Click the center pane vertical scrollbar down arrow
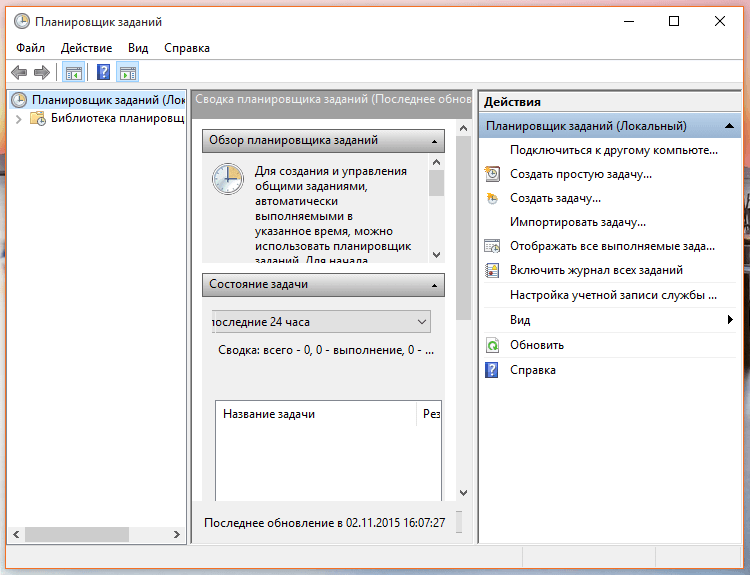750x575 pixels. click(x=463, y=492)
